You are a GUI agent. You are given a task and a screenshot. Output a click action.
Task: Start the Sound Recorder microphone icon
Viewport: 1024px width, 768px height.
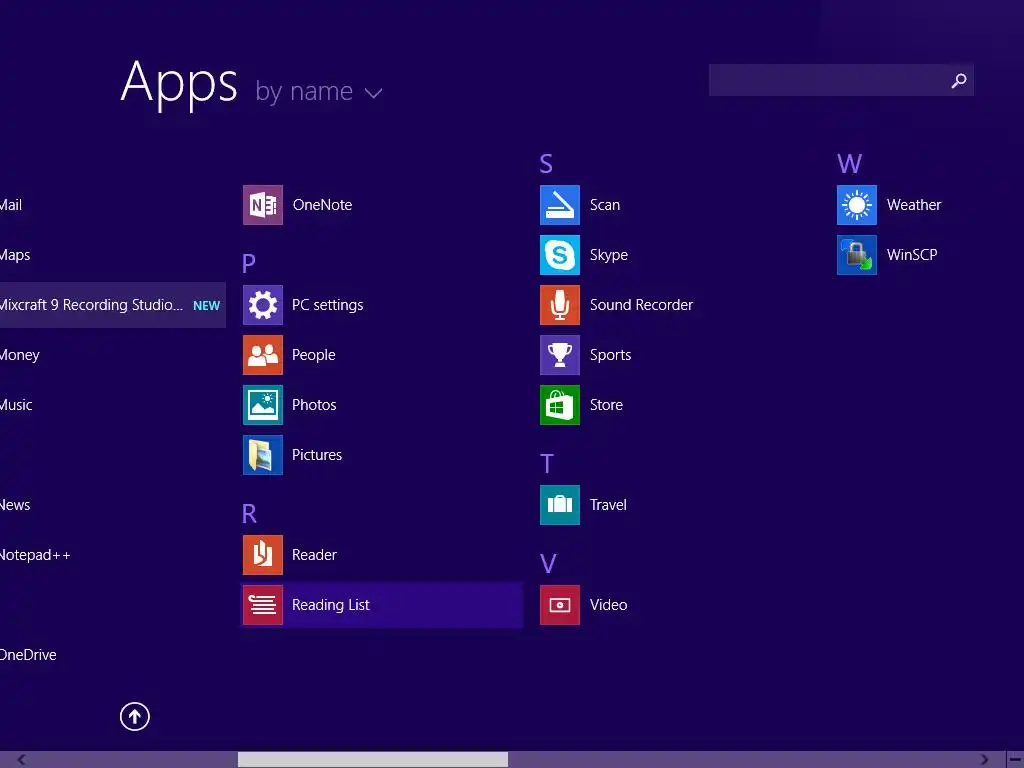click(x=560, y=305)
